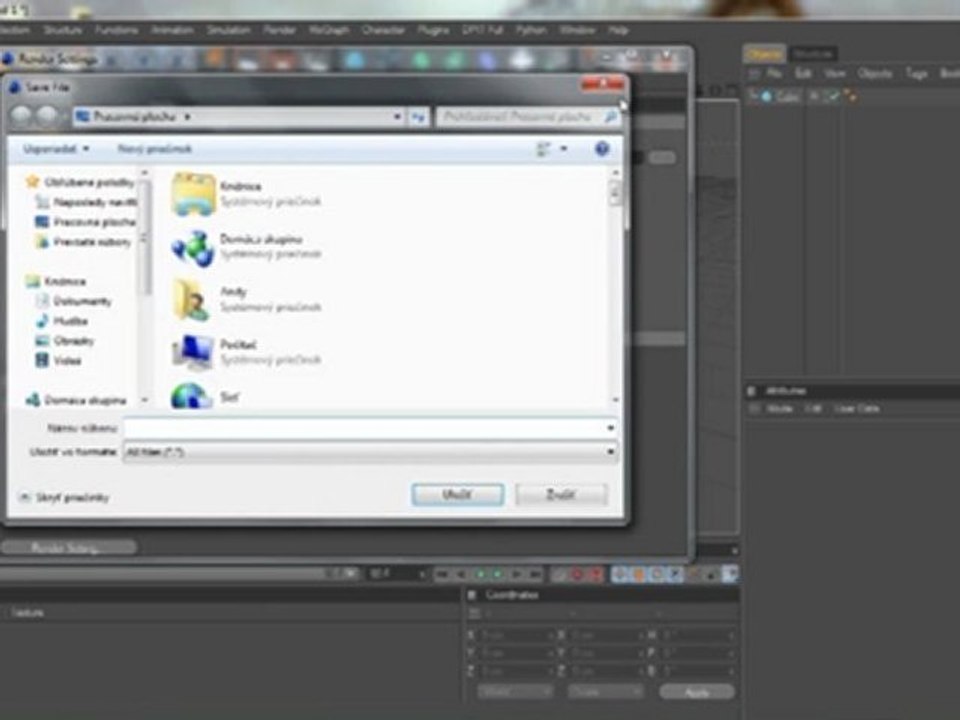Select Videá in sidebar
Screen dimensions: 960x720
point(59,360)
